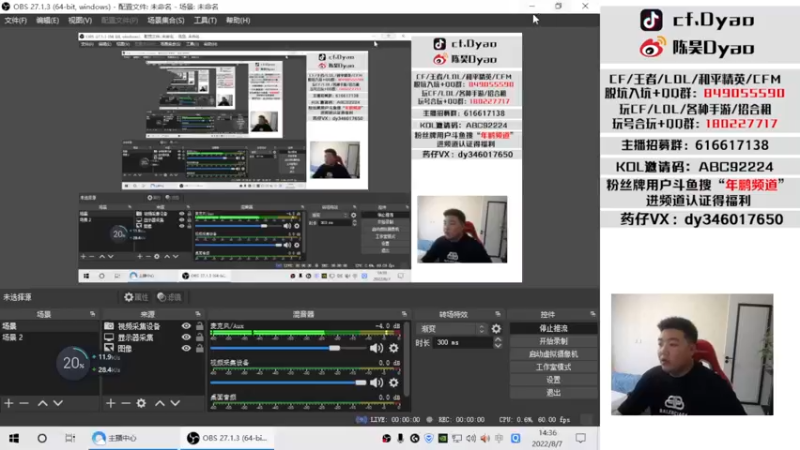
Task: Toggle the lock on 视频采集设备 source
Action: click(199, 326)
